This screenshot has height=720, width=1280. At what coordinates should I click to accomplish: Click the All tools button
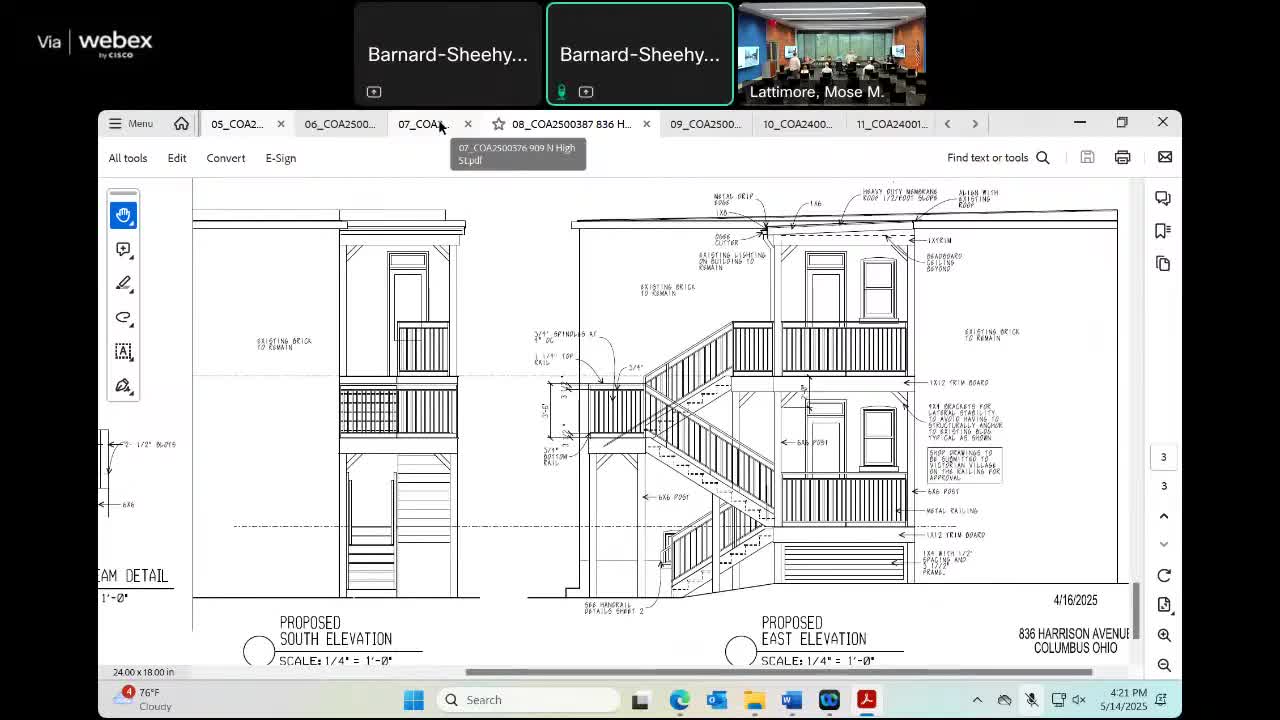click(x=128, y=158)
